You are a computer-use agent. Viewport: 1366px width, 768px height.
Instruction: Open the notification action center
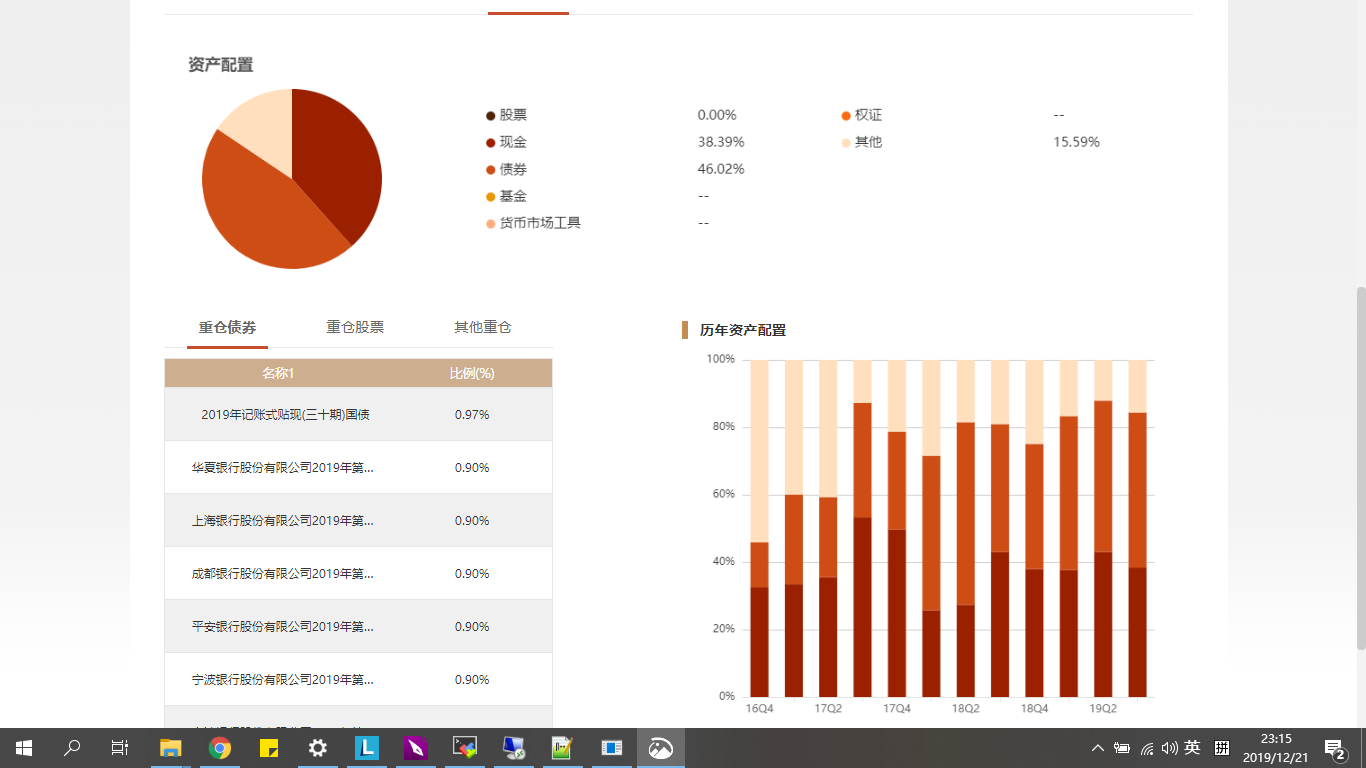click(x=1334, y=748)
